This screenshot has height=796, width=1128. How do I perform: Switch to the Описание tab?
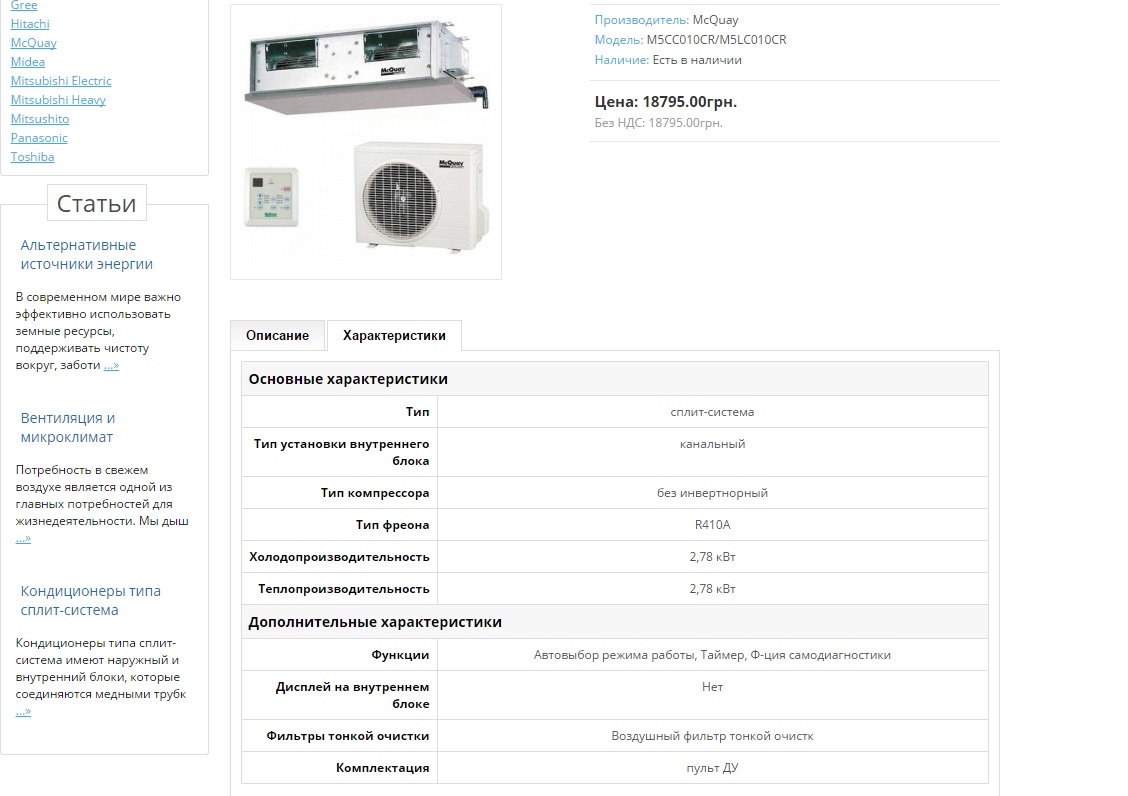277,335
